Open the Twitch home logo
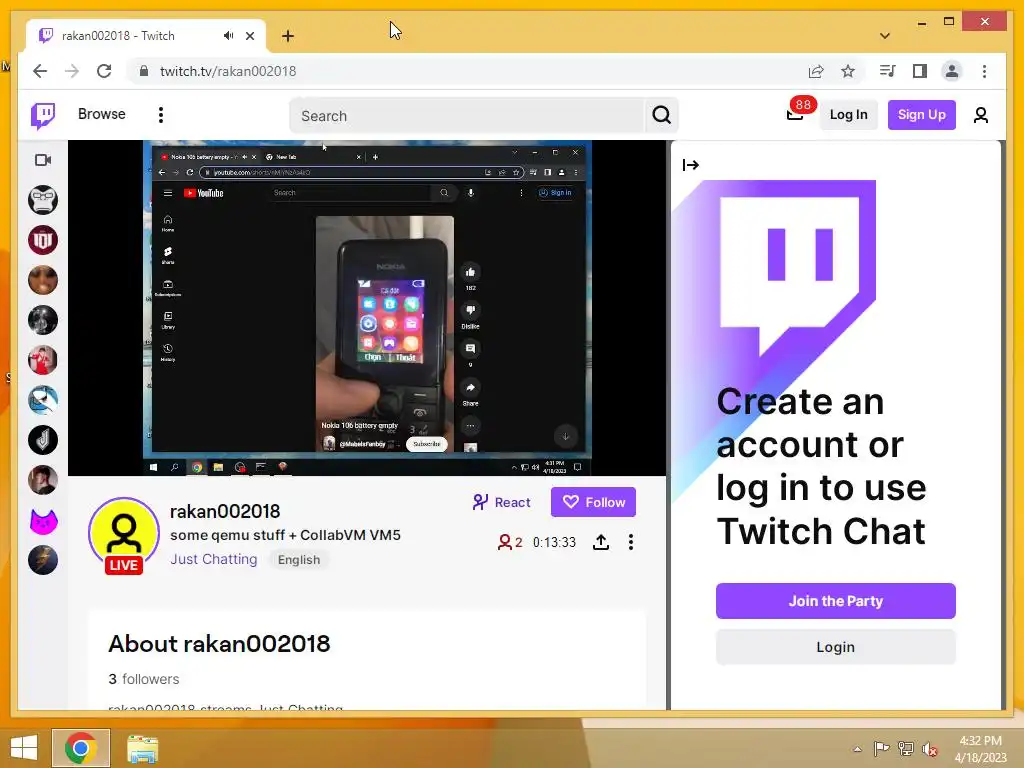Screen dimensions: 1024x768 click(x=43, y=116)
